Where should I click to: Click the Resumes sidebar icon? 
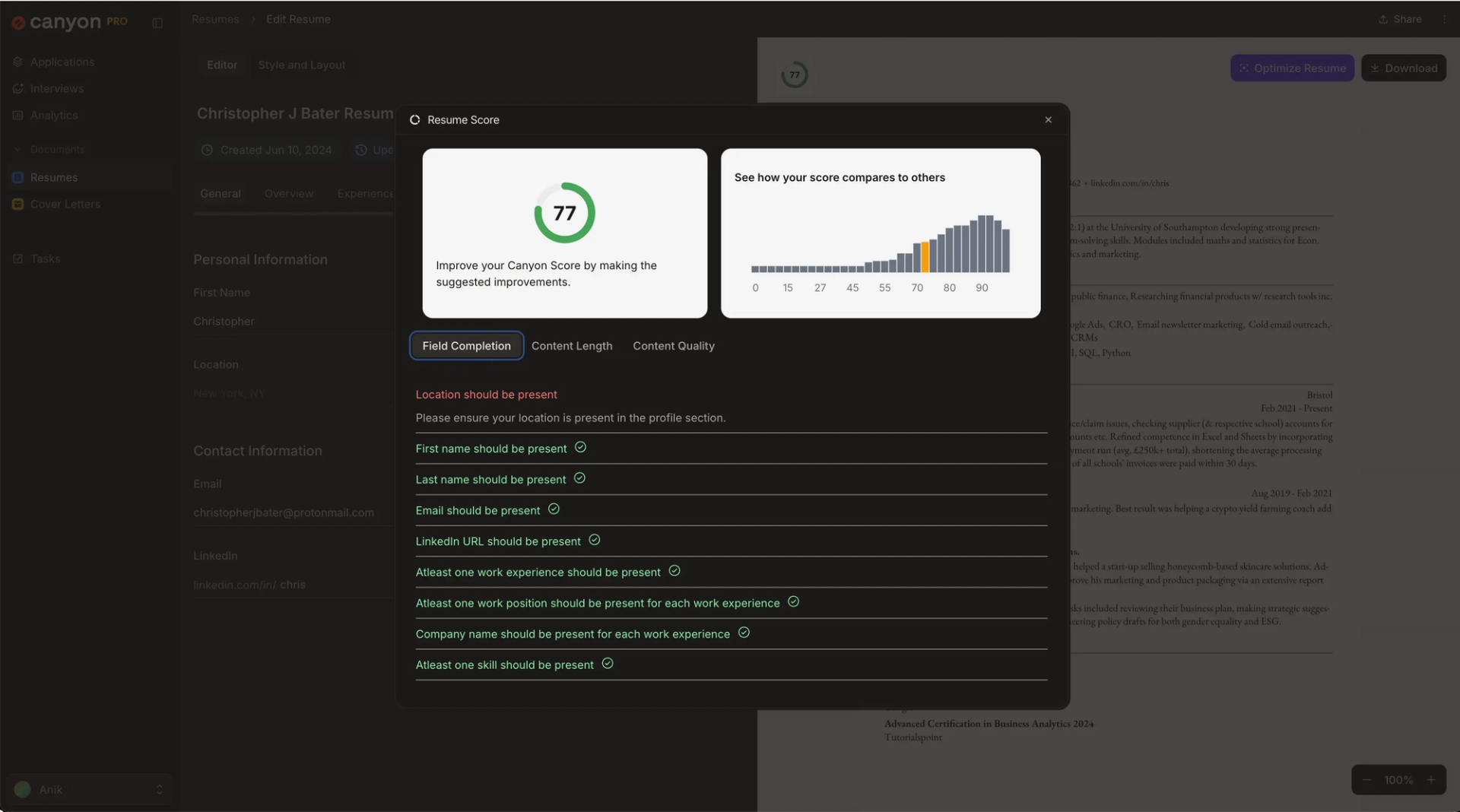[18, 178]
